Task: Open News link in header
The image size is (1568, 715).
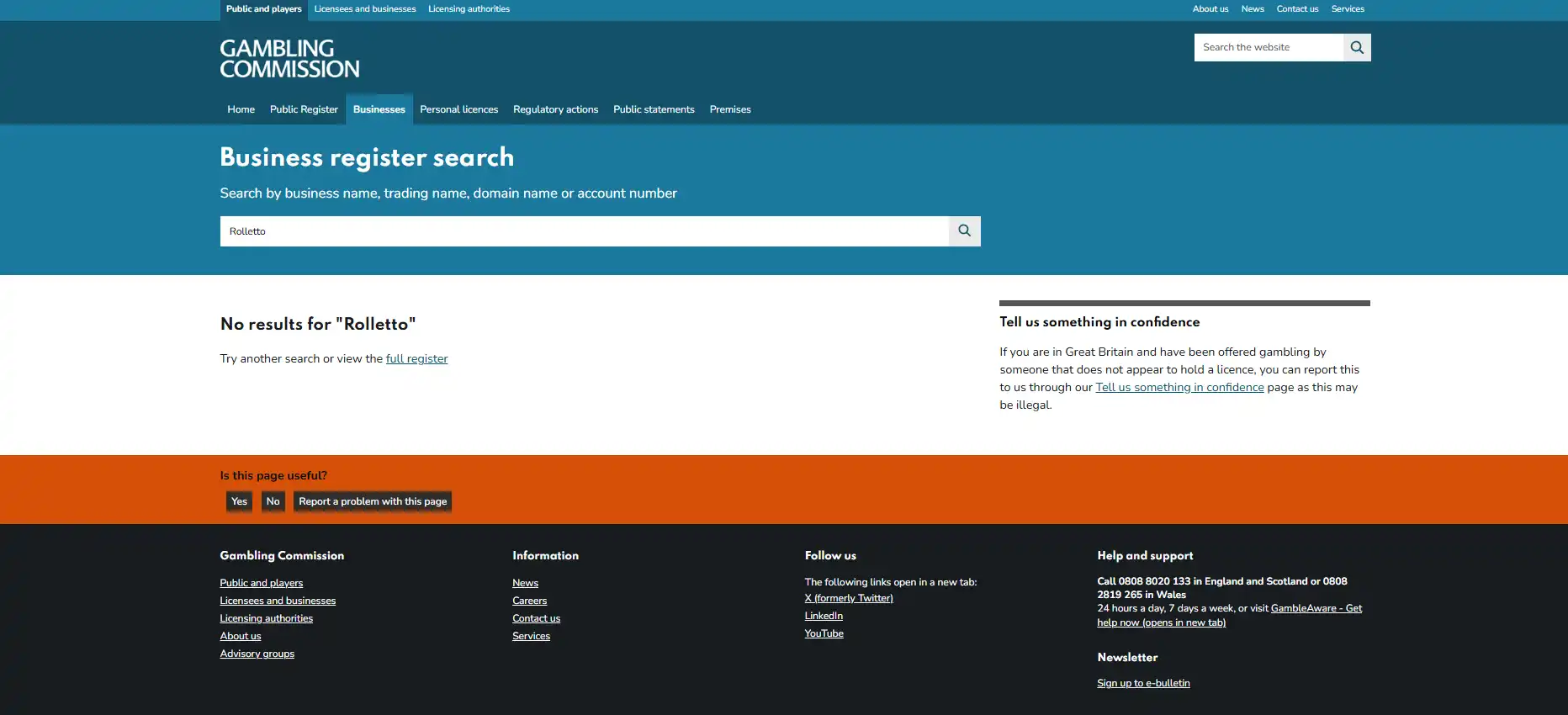Action: [1253, 9]
